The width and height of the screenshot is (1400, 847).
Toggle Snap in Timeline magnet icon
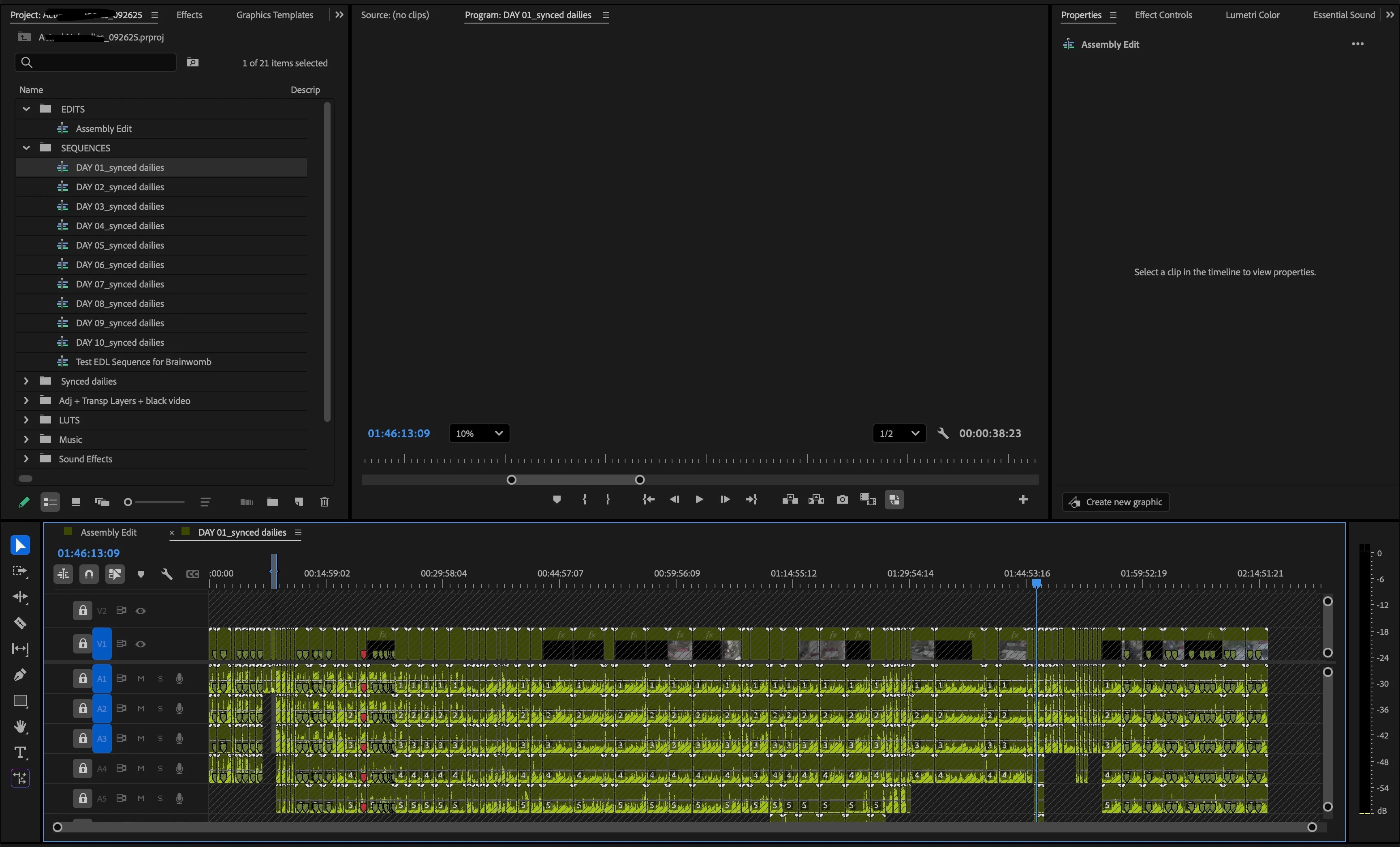pyautogui.click(x=89, y=574)
